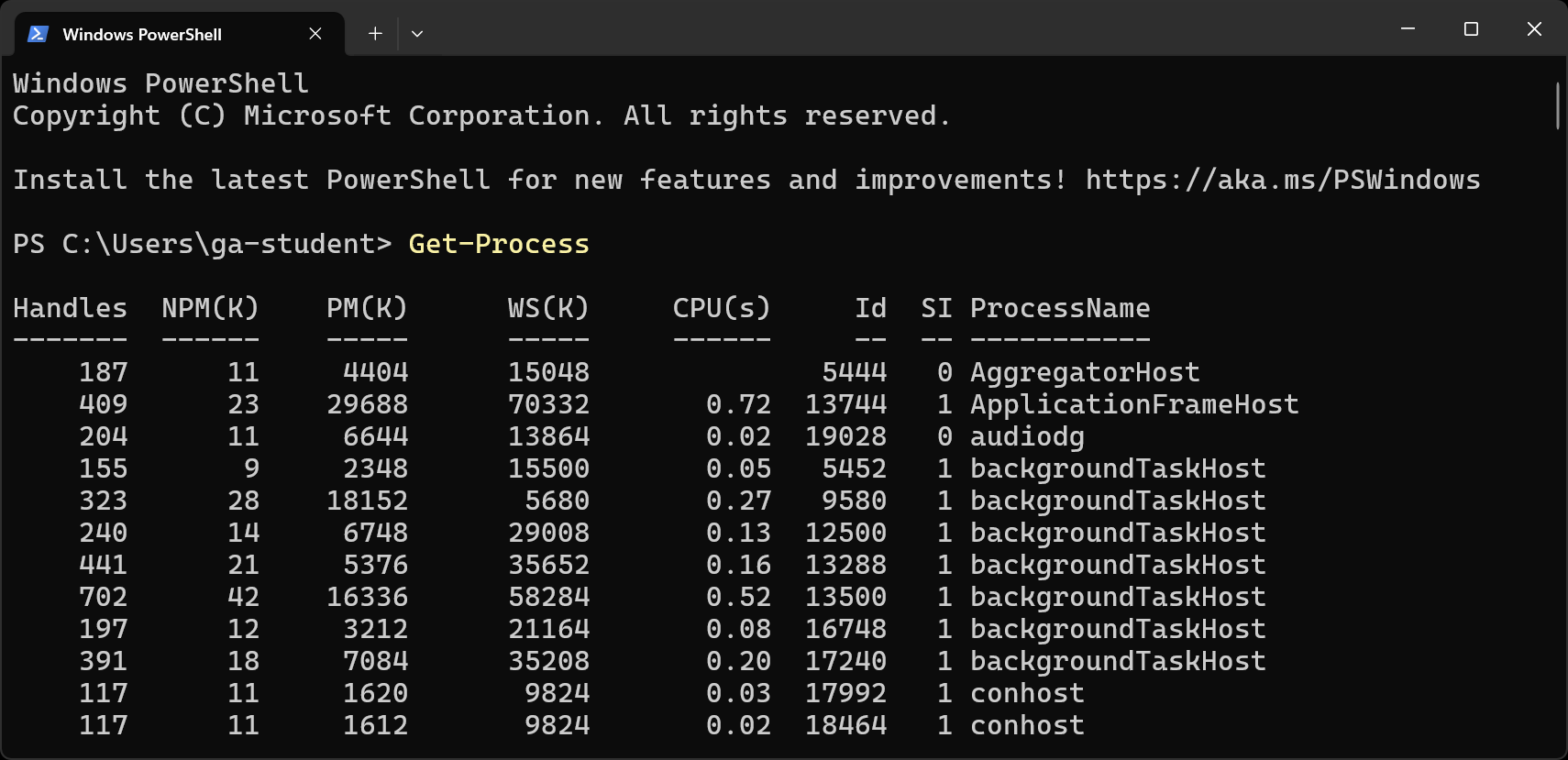Screen dimensions: 1568x760
Task: Click the process Id 13744
Action: [x=846, y=404]
